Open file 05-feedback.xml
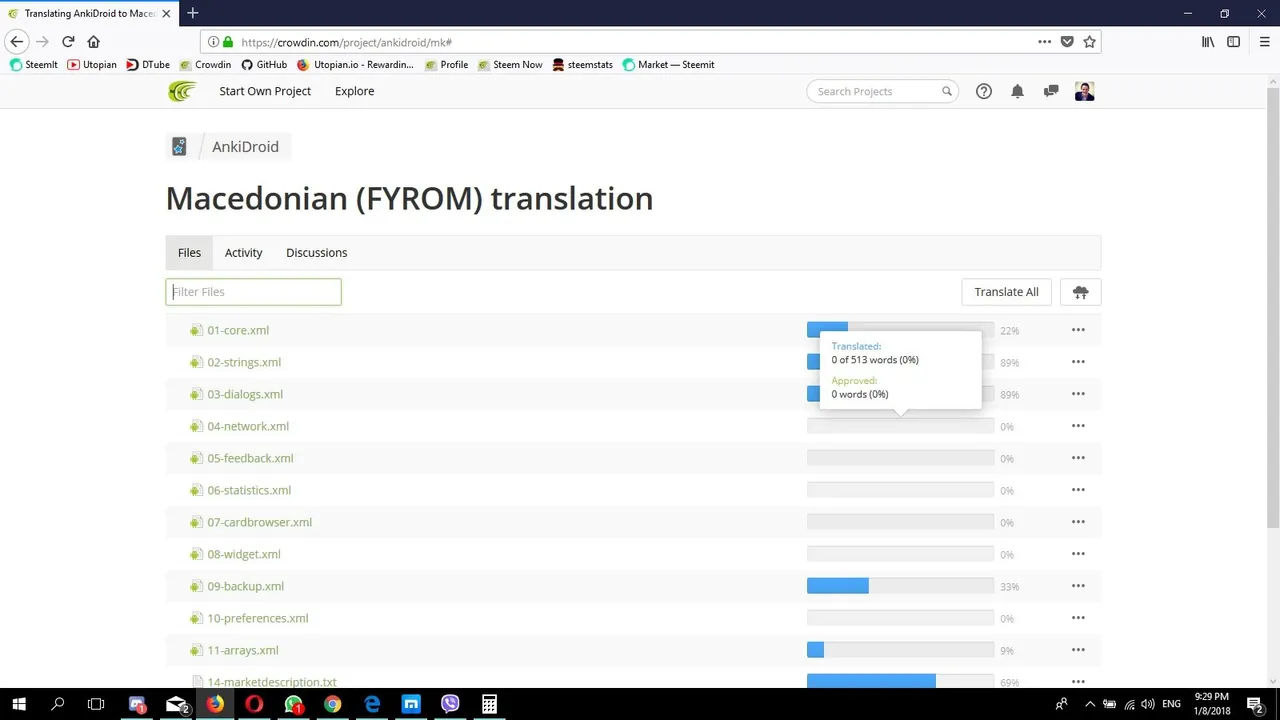 click(x=250, y=458)
